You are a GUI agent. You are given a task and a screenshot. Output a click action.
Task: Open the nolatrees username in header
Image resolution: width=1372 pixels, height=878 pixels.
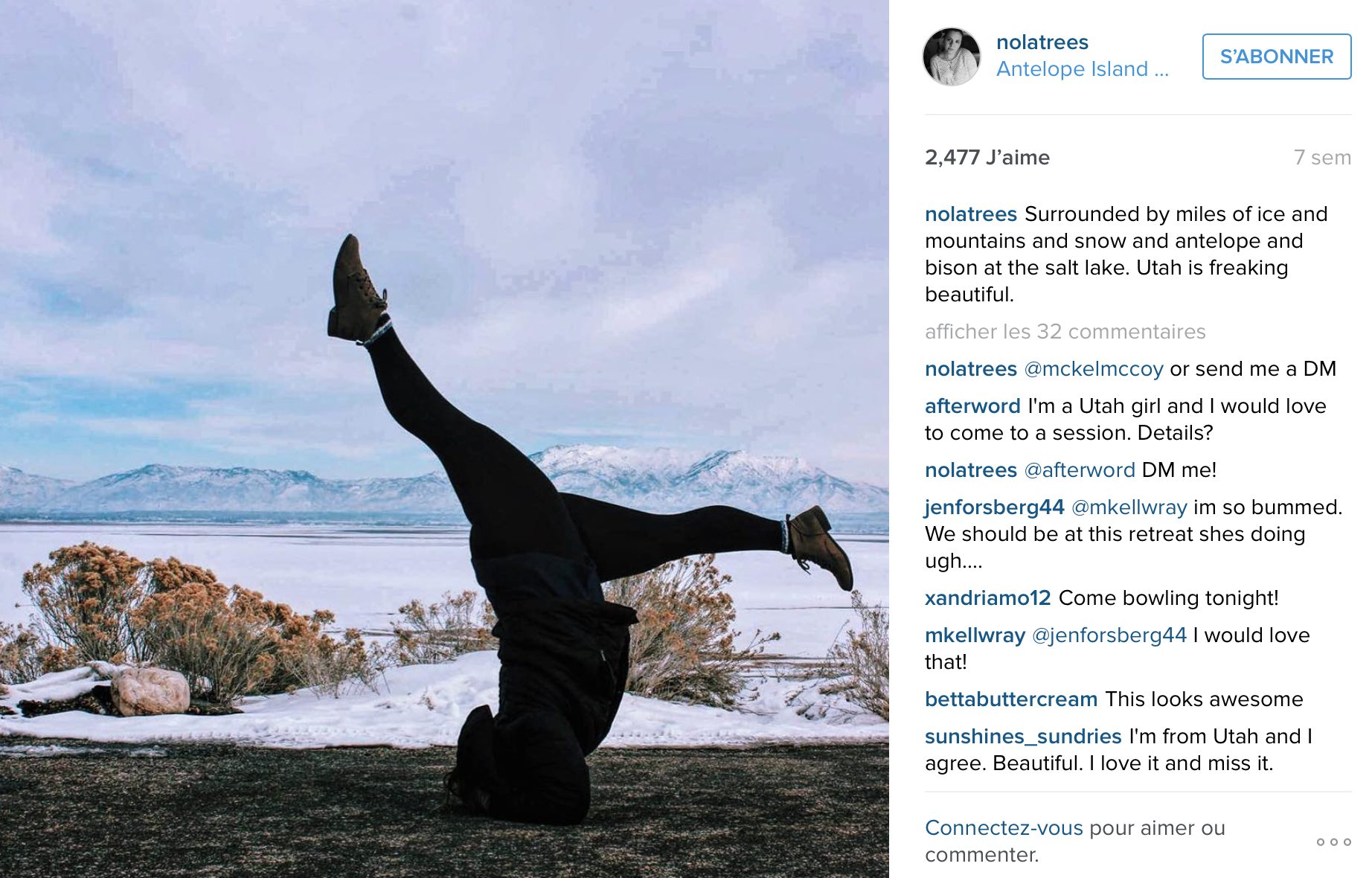tap(1042, 42)
